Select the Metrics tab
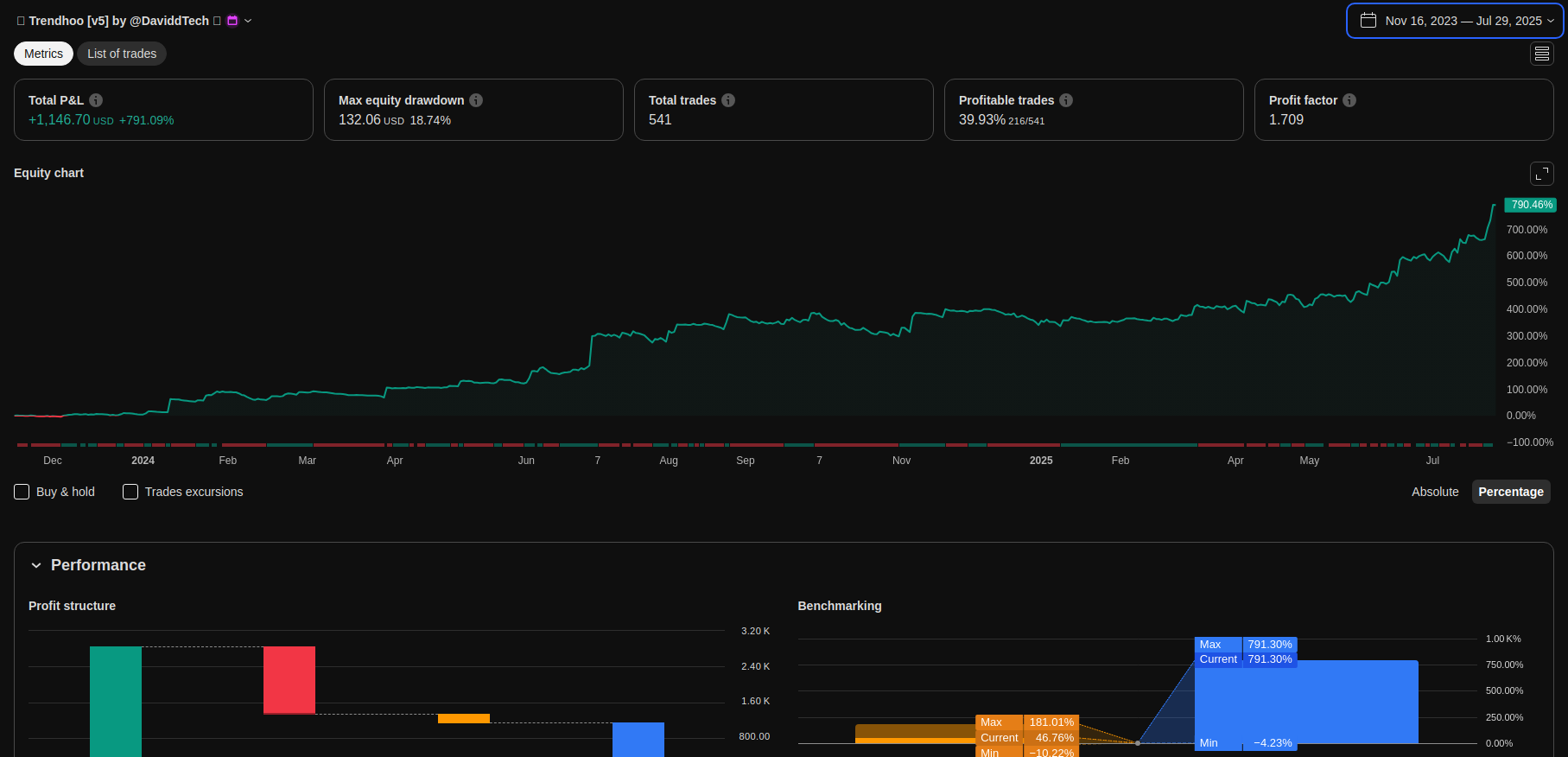Viewport: 1568px width, 757px height. coord(43,54)
